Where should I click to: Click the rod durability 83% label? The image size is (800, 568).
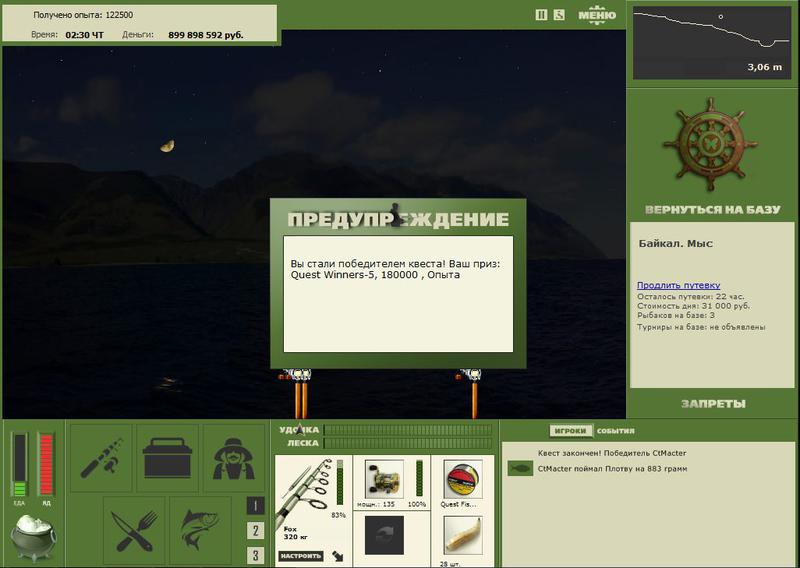point(338,515)
